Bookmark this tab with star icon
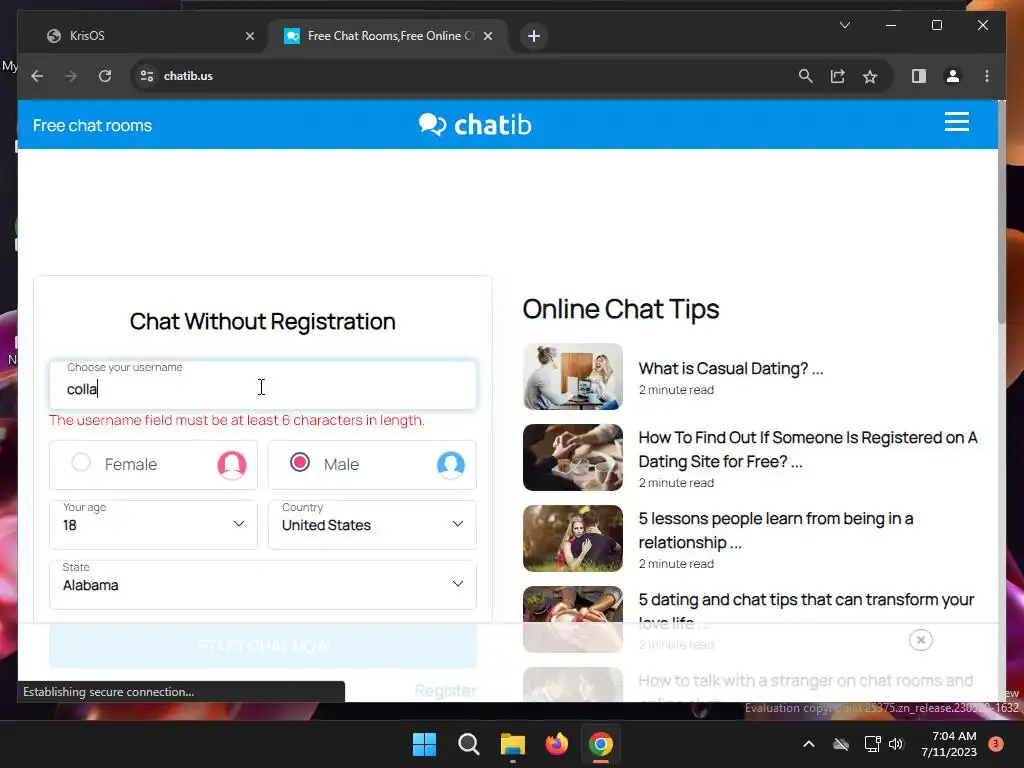The width and height of the screenshot is (1024, 768). (869, 76)
